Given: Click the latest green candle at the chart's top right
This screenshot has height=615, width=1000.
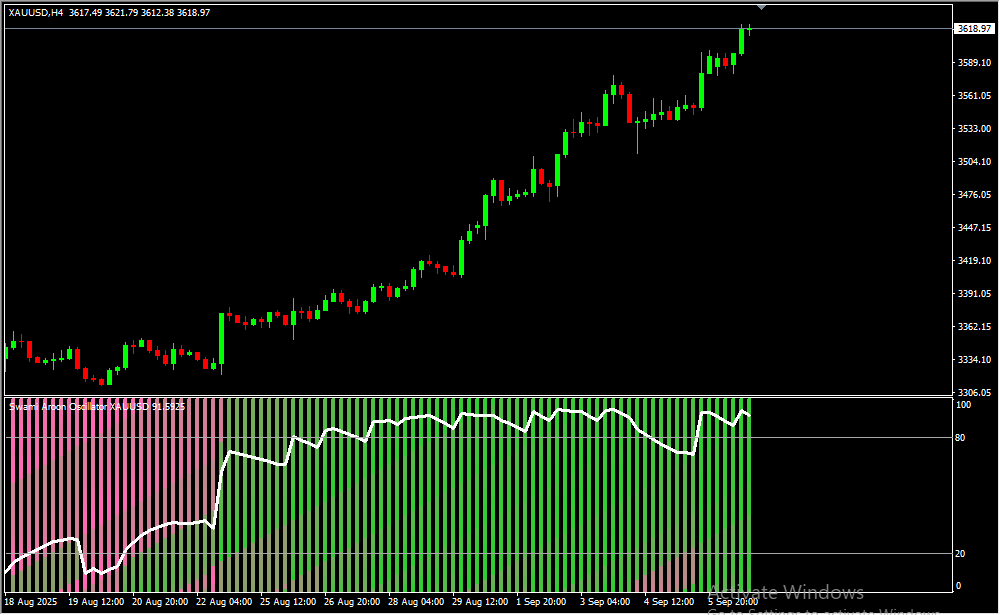Looking at the screenshot, I should click(x=742, y=40).
